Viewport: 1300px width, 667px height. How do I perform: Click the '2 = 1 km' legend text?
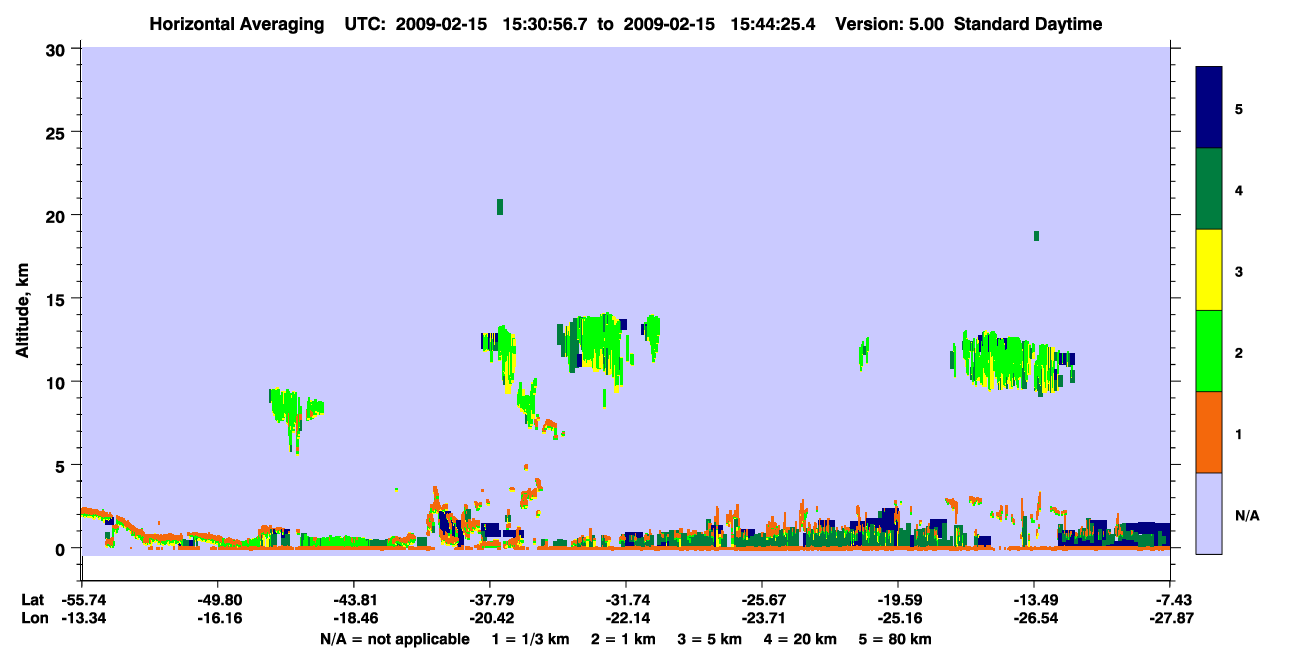click(622, 639)
